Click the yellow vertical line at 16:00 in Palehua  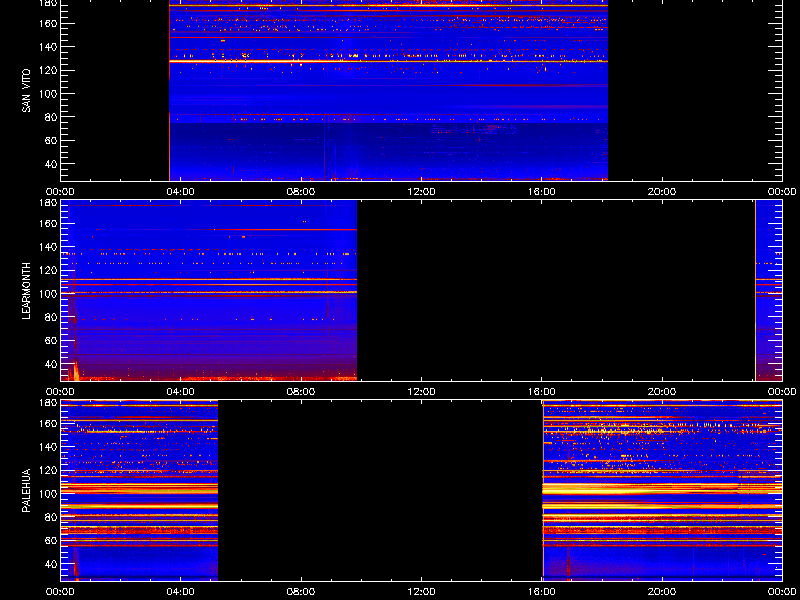[543, 490]
